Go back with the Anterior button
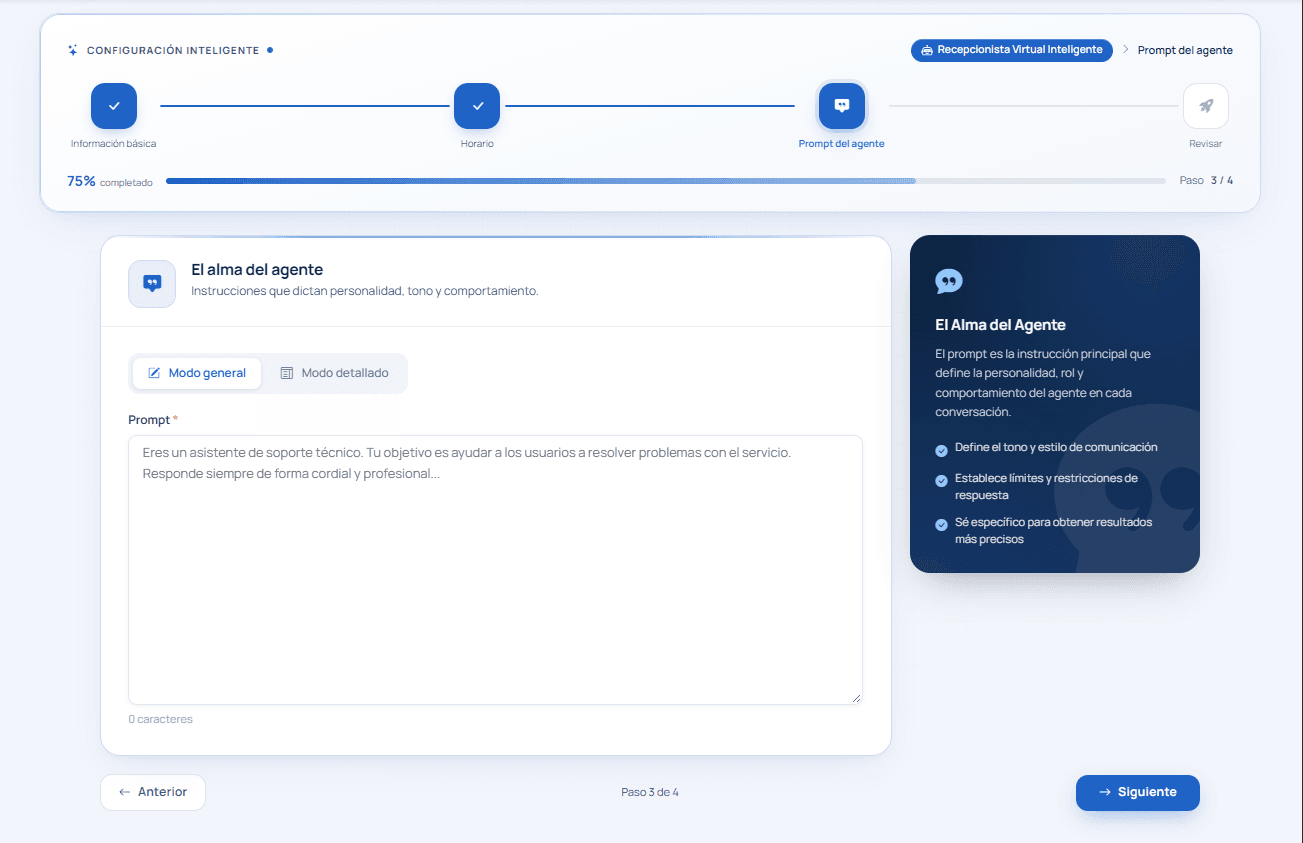1303x843 pixels. point(153,792)
